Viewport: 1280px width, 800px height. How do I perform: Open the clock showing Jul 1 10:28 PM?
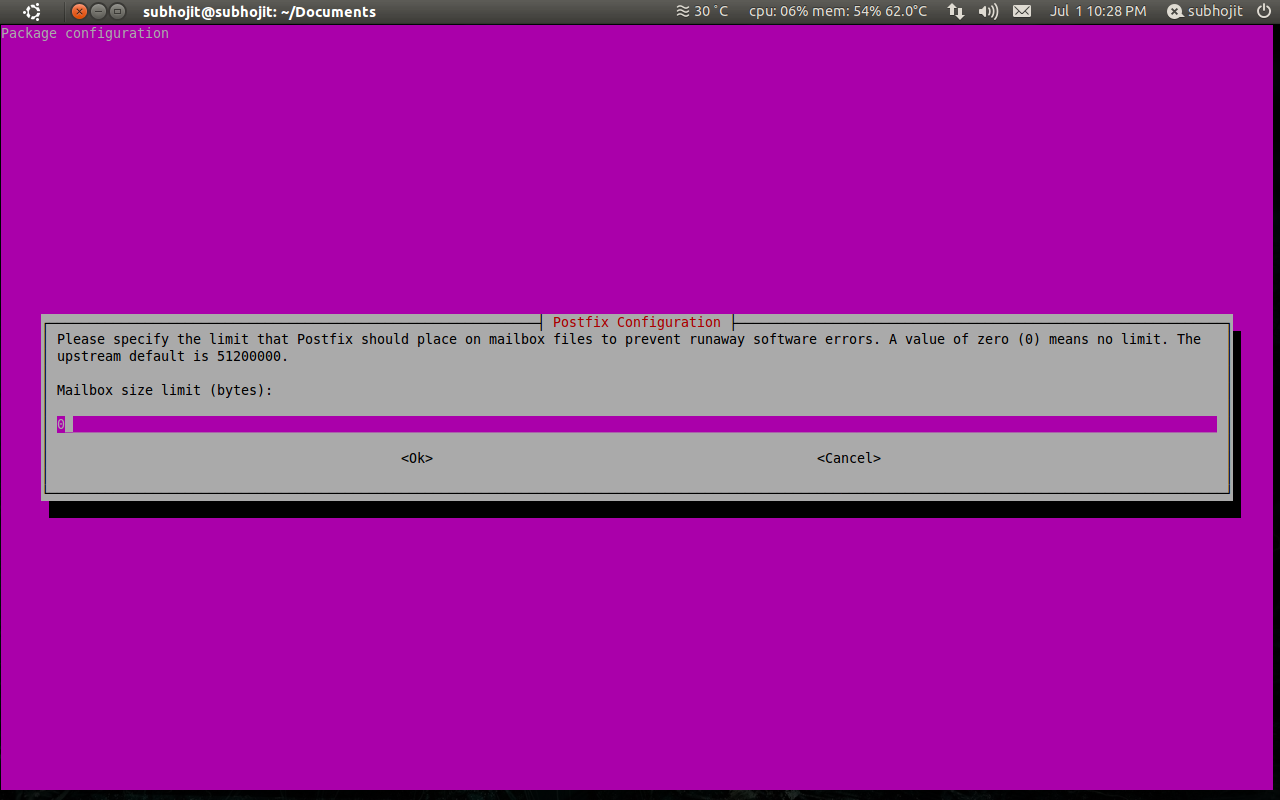coord(1098,12)
